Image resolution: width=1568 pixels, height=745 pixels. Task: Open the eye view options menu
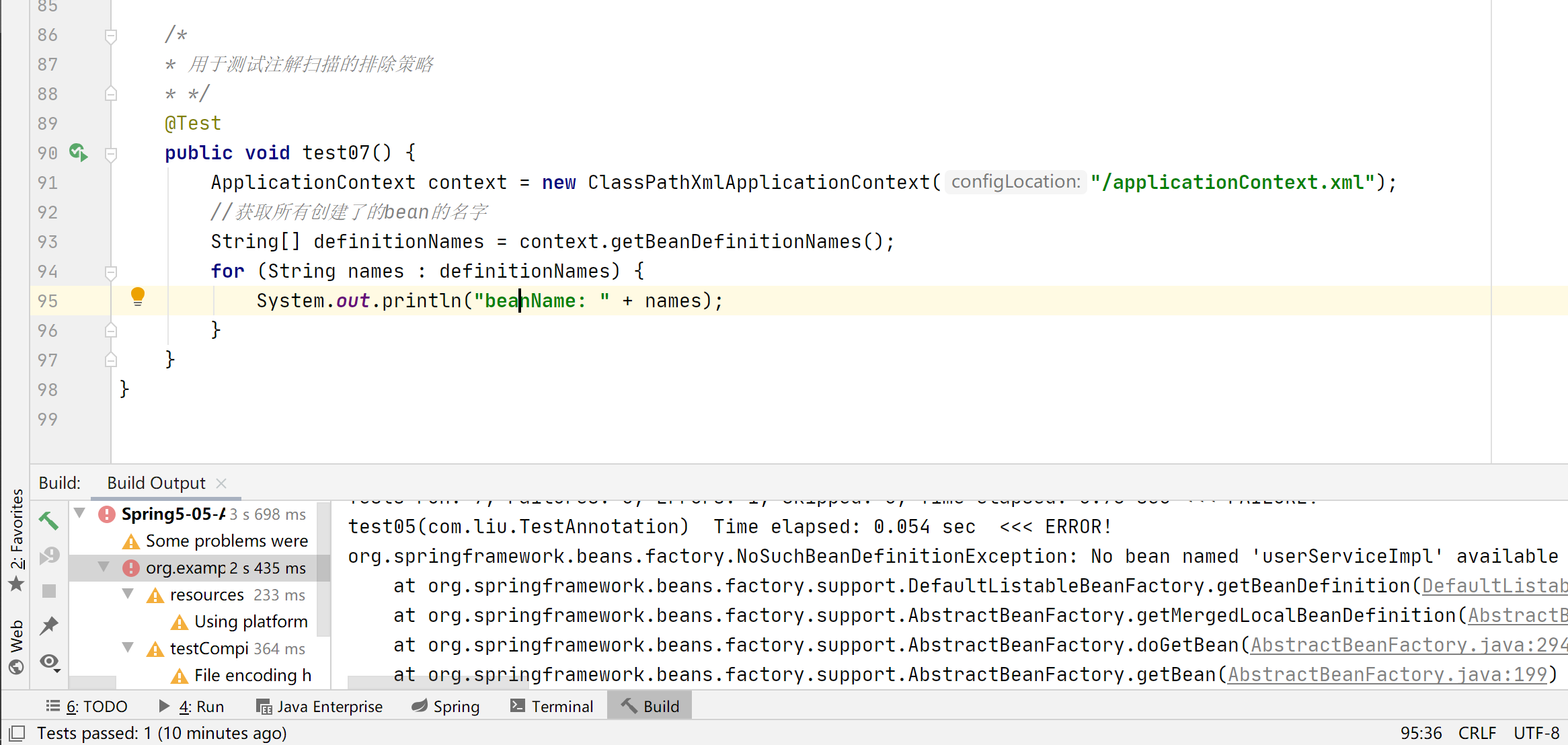[x=50, y=662]
